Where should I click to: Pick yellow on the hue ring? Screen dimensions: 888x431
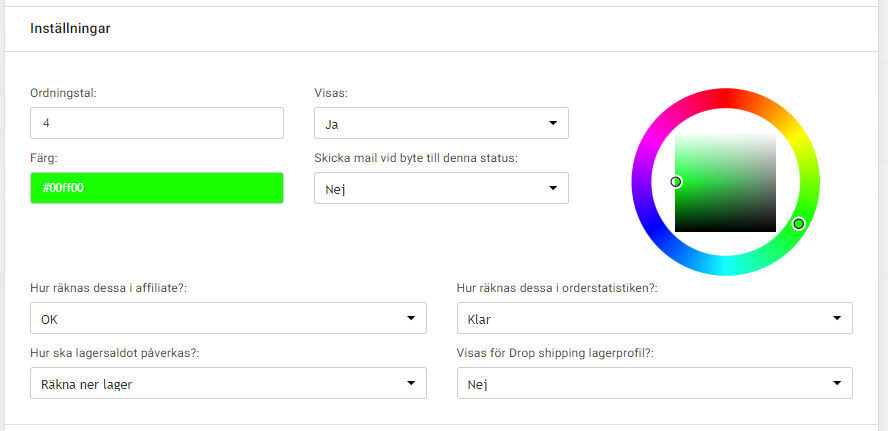point(799,139)
